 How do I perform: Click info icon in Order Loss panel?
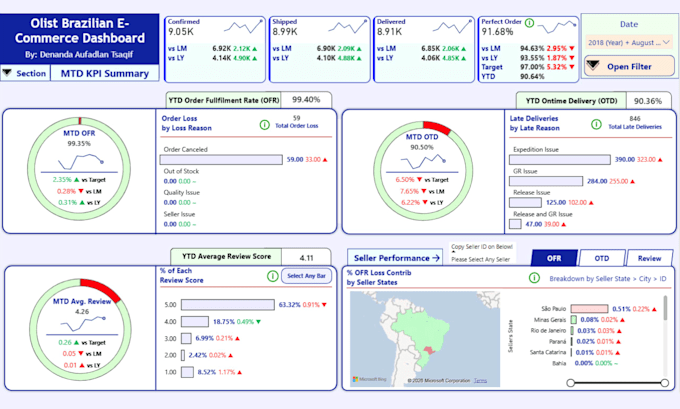tap(265, 125)
